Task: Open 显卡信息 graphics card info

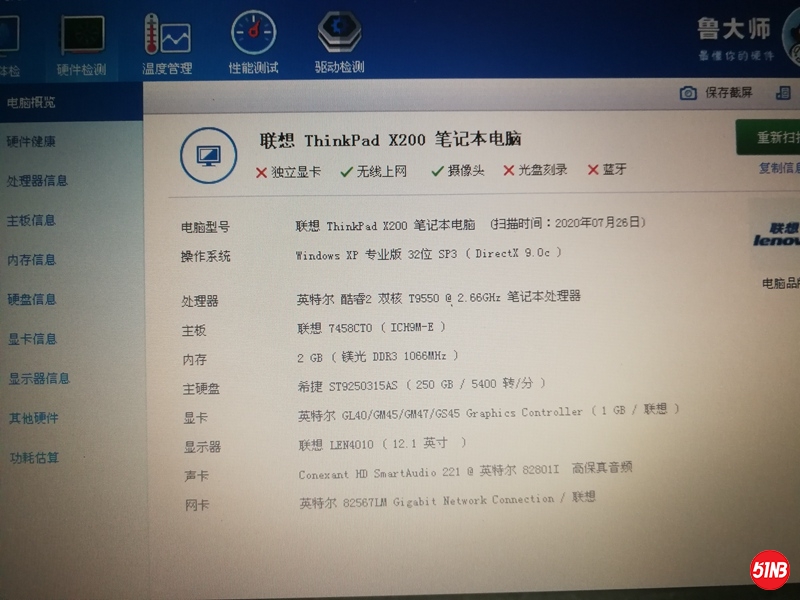Action: click(33, 339)
